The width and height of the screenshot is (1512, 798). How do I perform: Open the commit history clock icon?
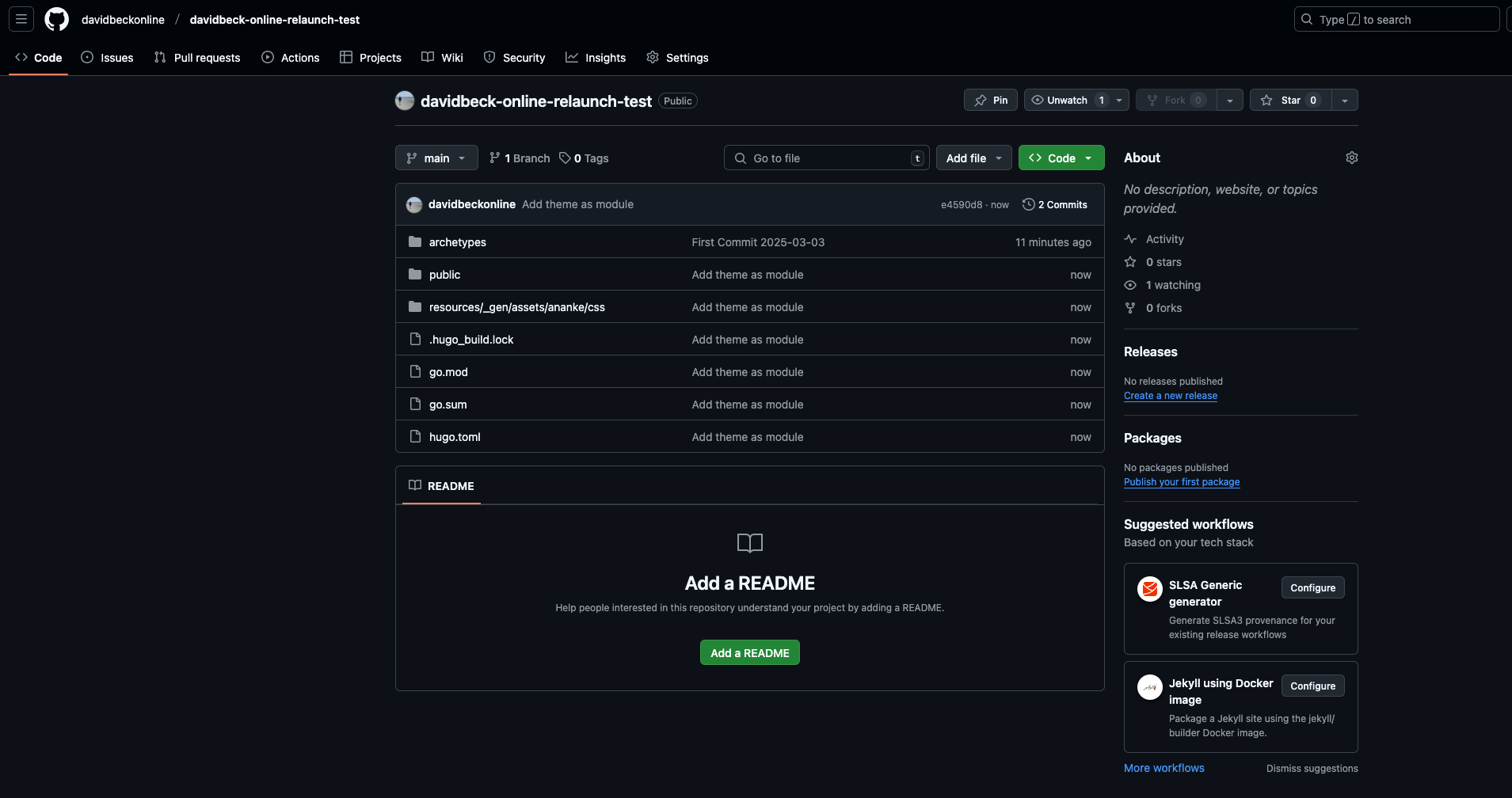pos(1028,204)
